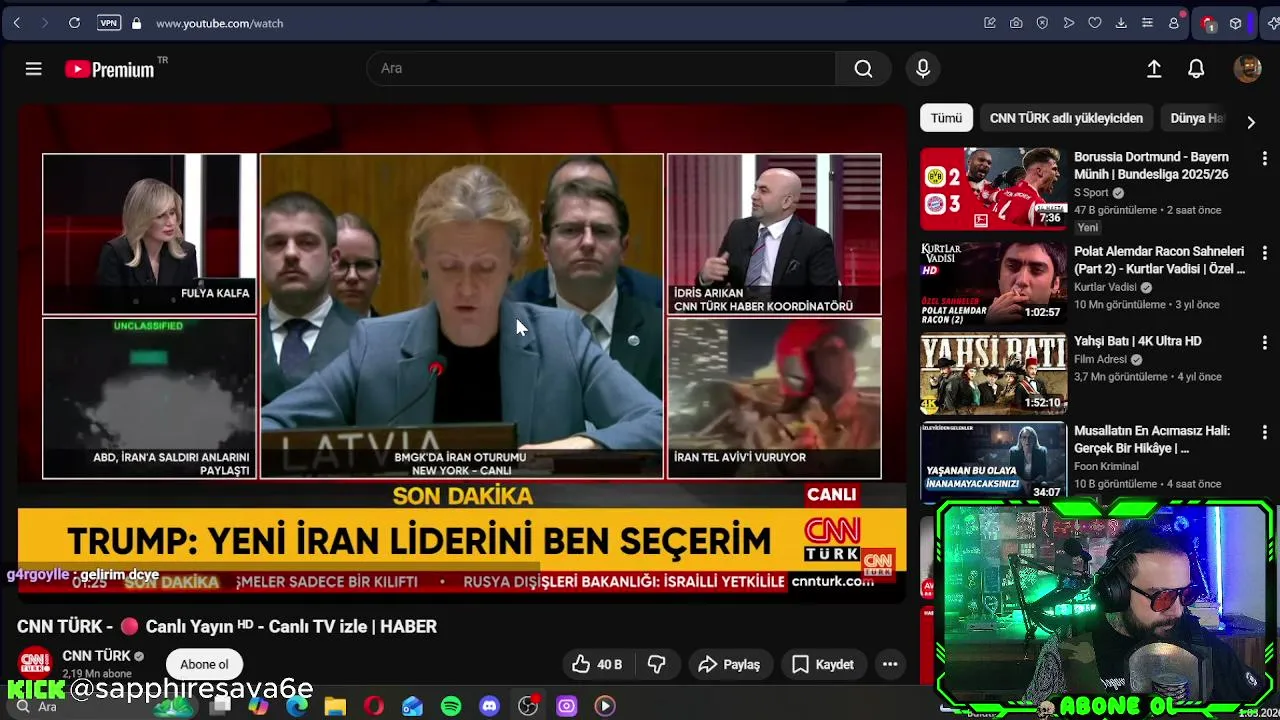Select CNN TÜRK adlı yükleyiciden chip
This screenshot has width=1280, height=720.
tap(1066, 118)
